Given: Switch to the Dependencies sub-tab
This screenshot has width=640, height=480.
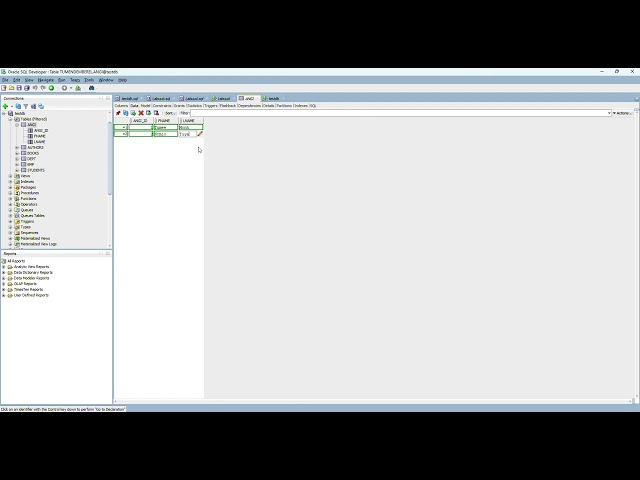Looking at the screenshot, I should 249,106.
